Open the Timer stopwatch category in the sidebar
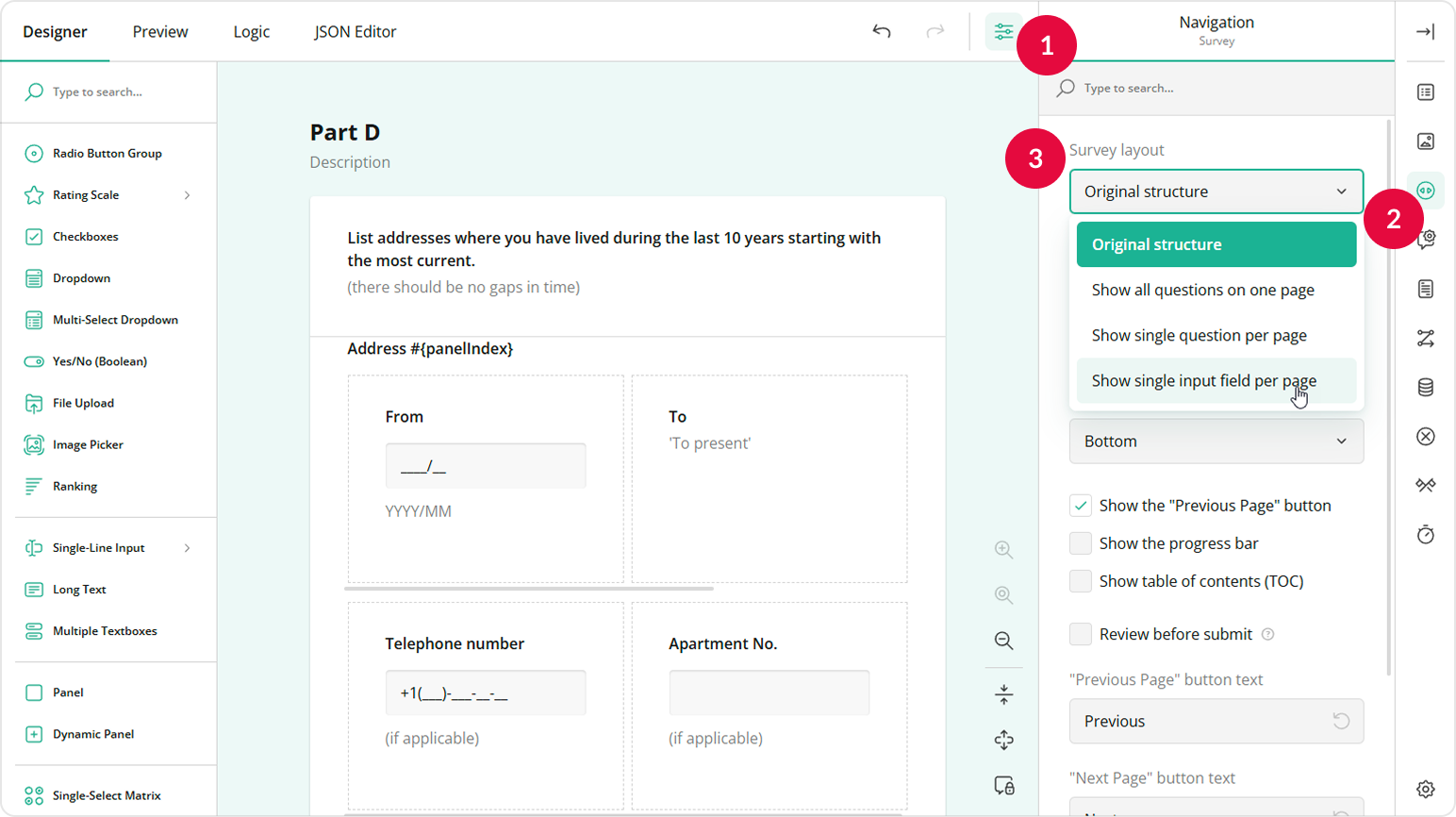 coord(1425,534)
